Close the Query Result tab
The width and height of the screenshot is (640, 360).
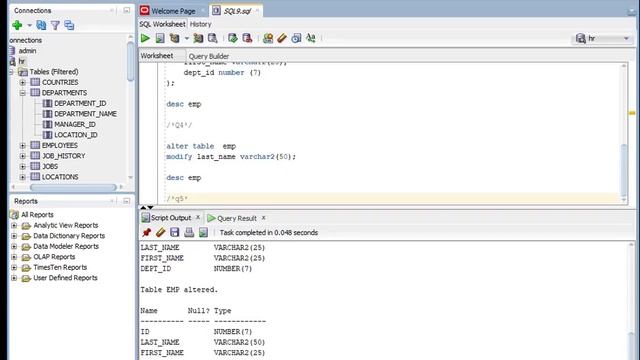(x=264, y=218)
